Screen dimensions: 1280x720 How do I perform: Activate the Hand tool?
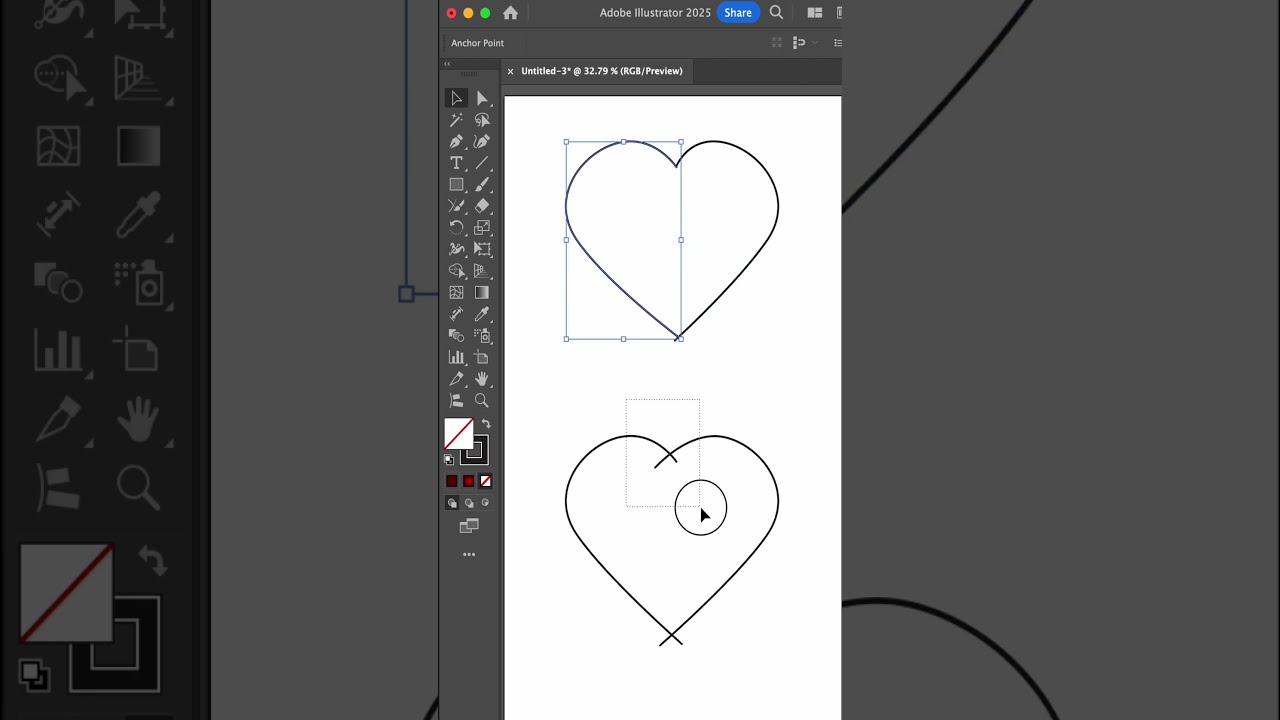(482, 379)
